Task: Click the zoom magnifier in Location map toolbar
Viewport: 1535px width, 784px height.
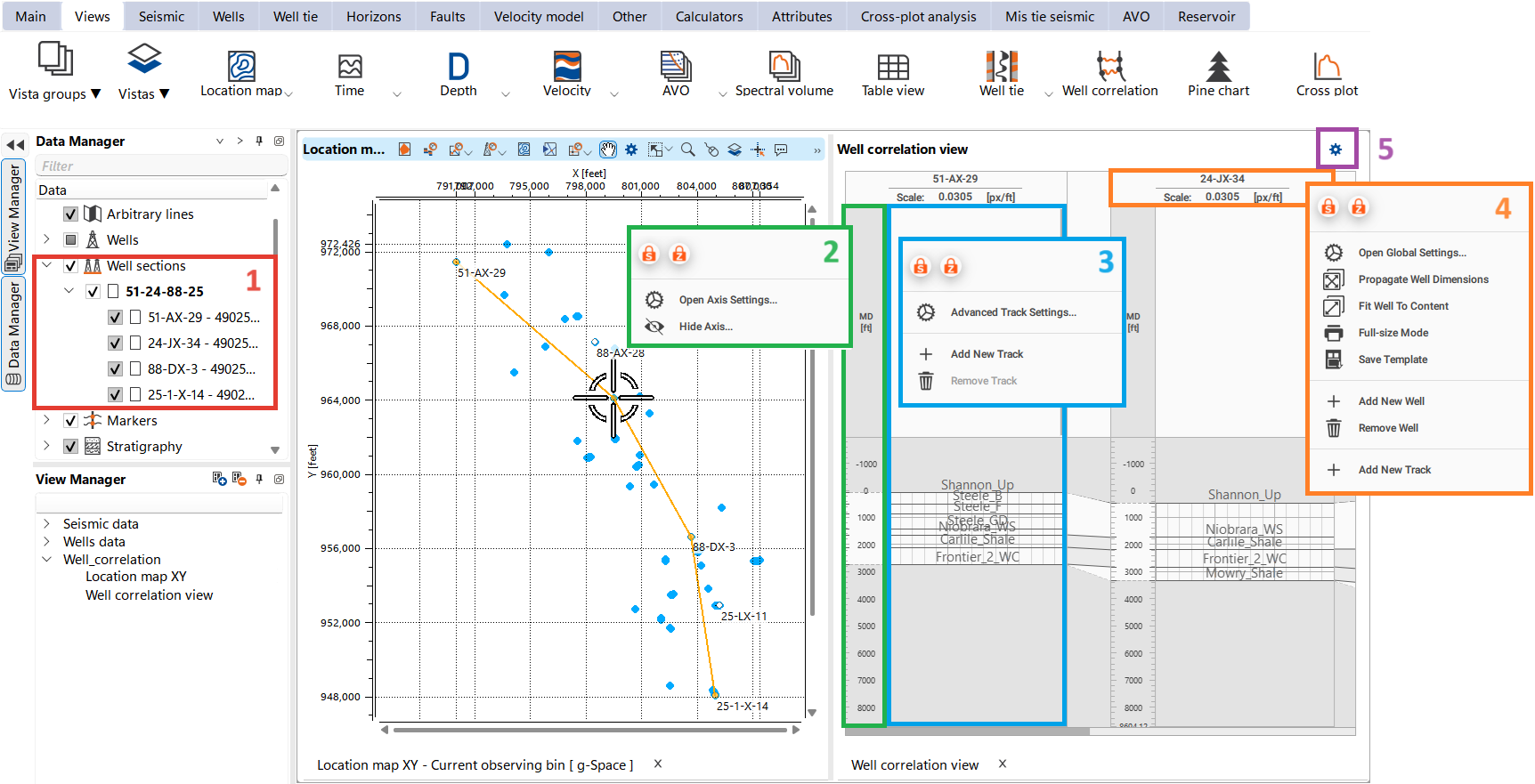Action: [x=688, y=150]
